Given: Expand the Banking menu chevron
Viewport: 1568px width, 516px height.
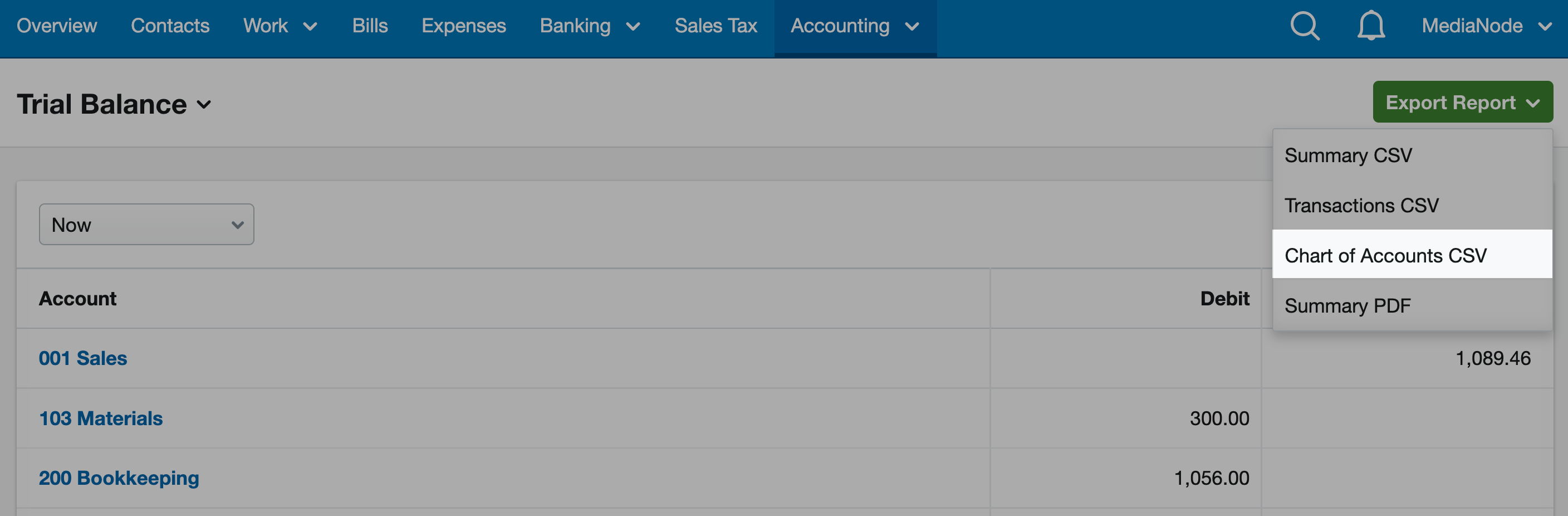Looking at the screenshot, I should pyautogui.click(x=633, y=26).
